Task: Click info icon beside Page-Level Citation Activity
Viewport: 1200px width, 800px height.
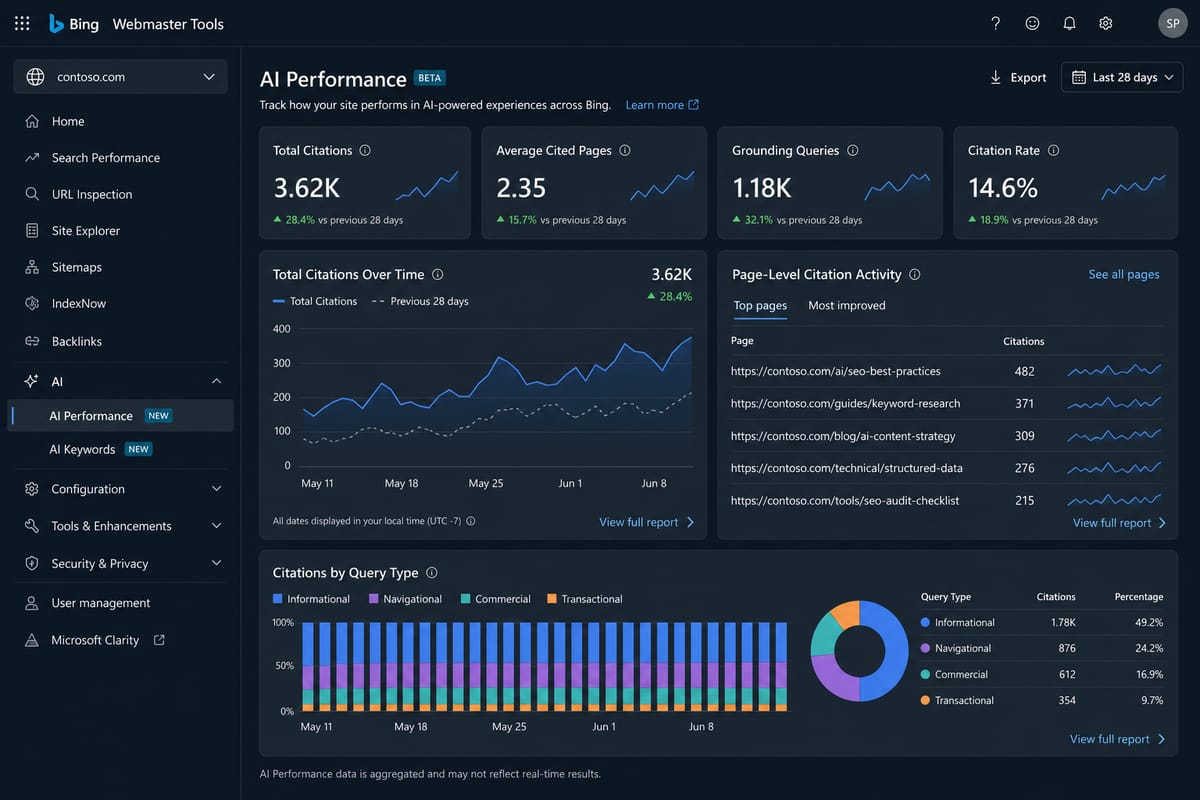Action: pos(915,274)
